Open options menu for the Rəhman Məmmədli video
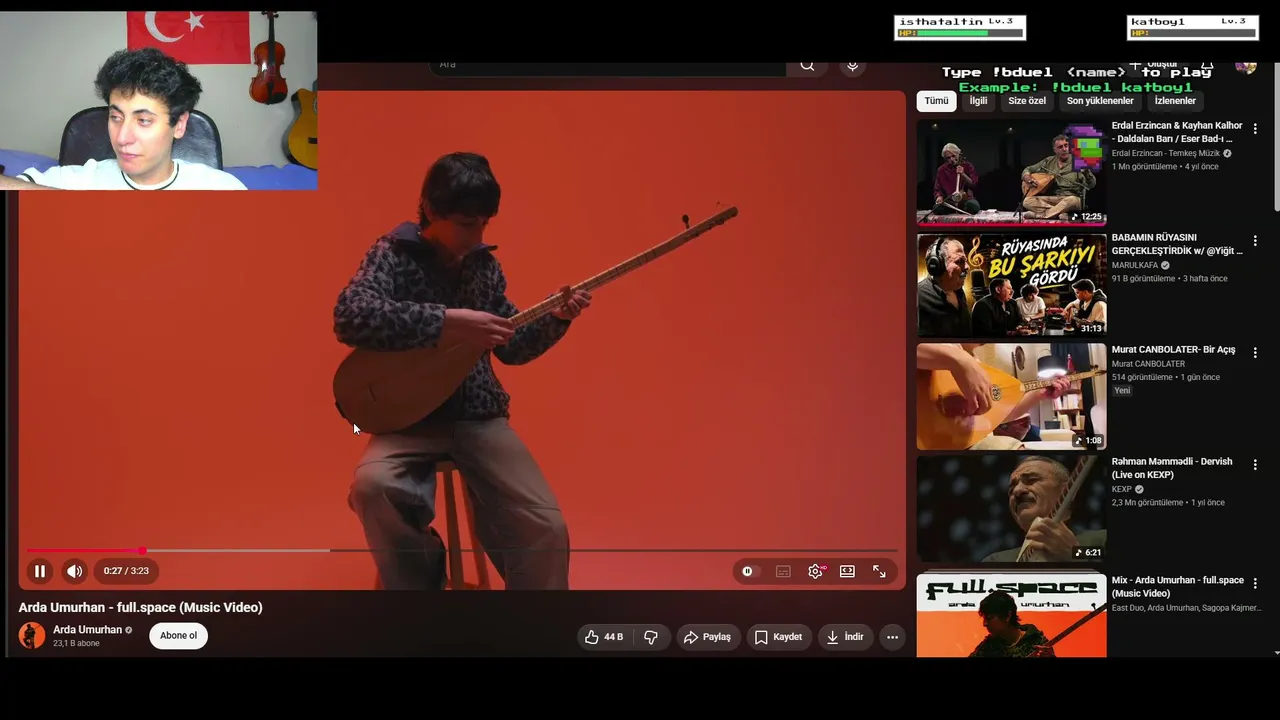 (1255, 465)
